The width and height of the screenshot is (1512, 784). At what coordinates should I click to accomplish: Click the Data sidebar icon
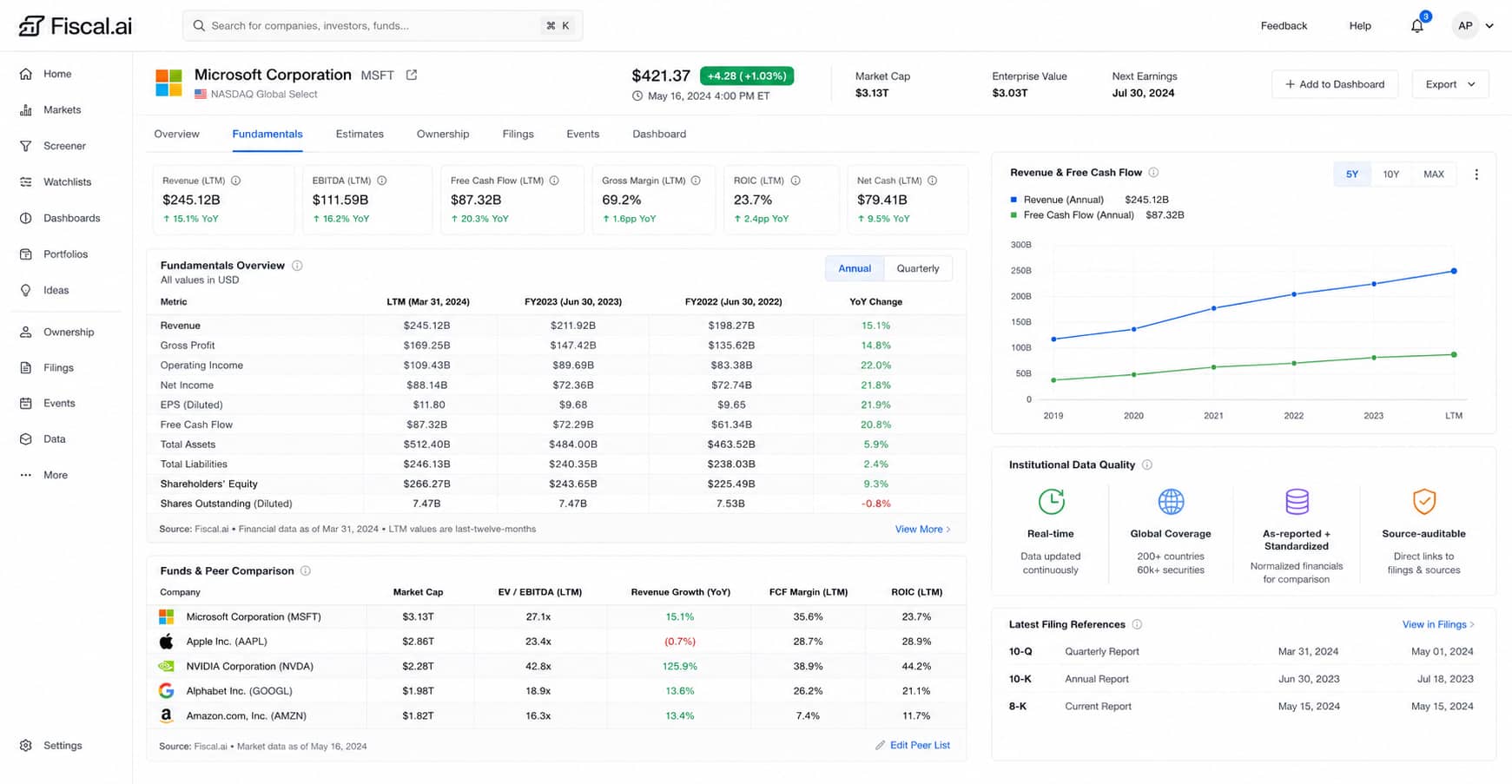click(26, 439)
